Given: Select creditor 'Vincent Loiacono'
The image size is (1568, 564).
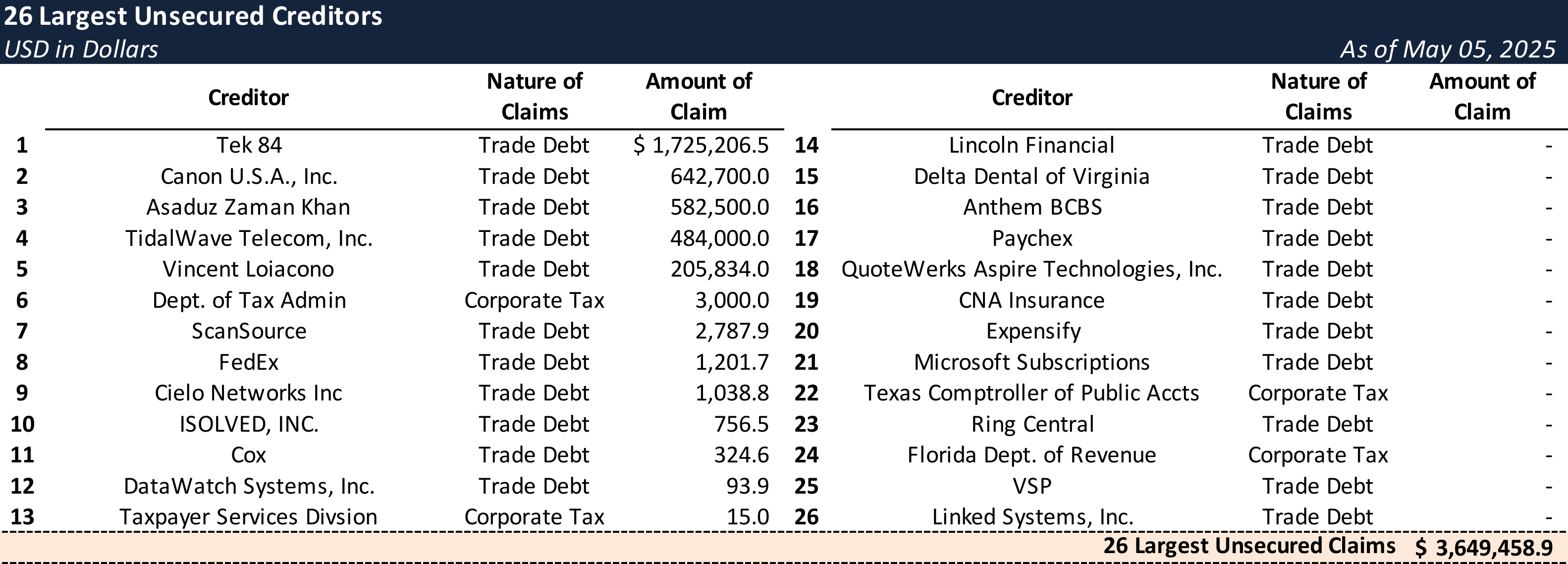Looking at the screenshot, I should pos(248,269).
